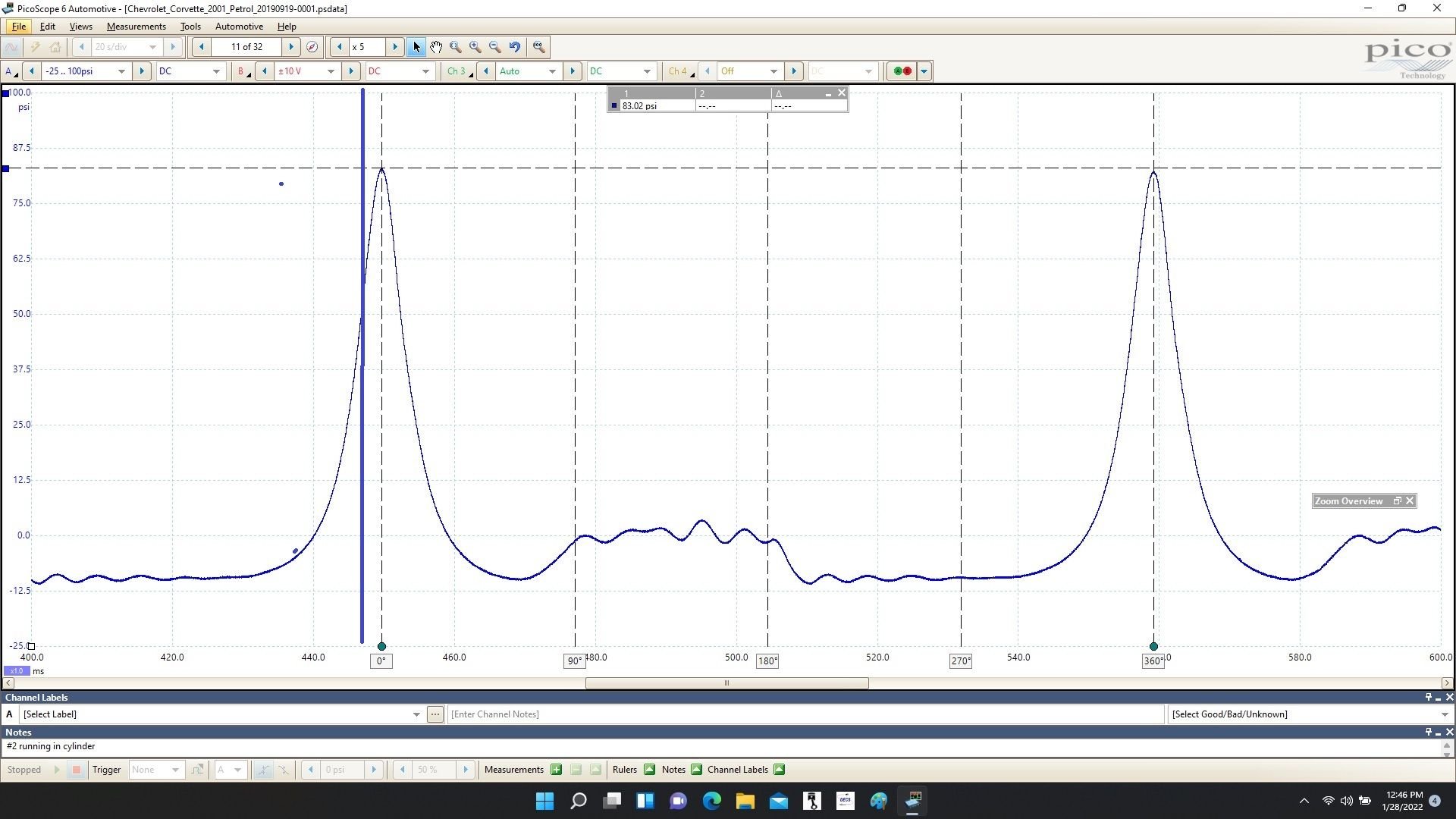Toggle the Channel Labels panel button

779,770
